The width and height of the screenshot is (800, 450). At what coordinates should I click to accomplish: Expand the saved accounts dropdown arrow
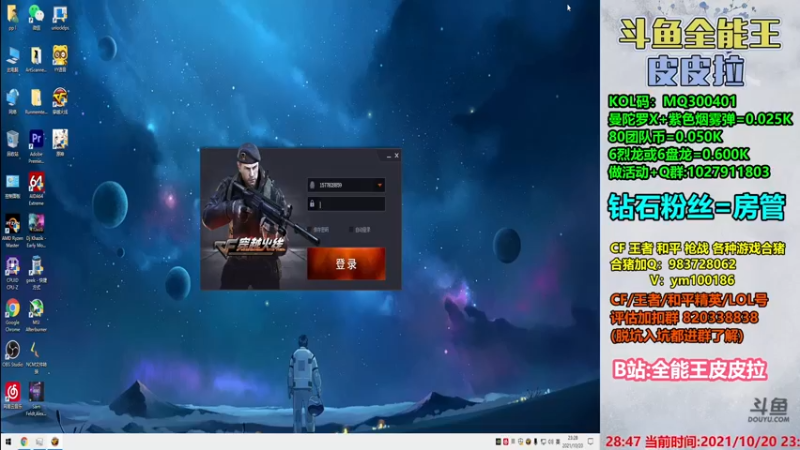[x=380, y=185]
